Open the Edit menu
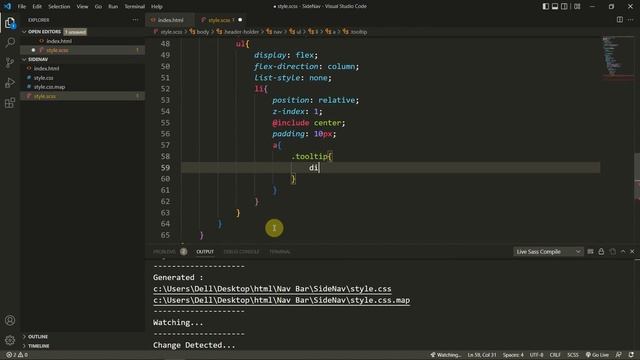This screenshot has height=360, width=640. tap(37, 7)
